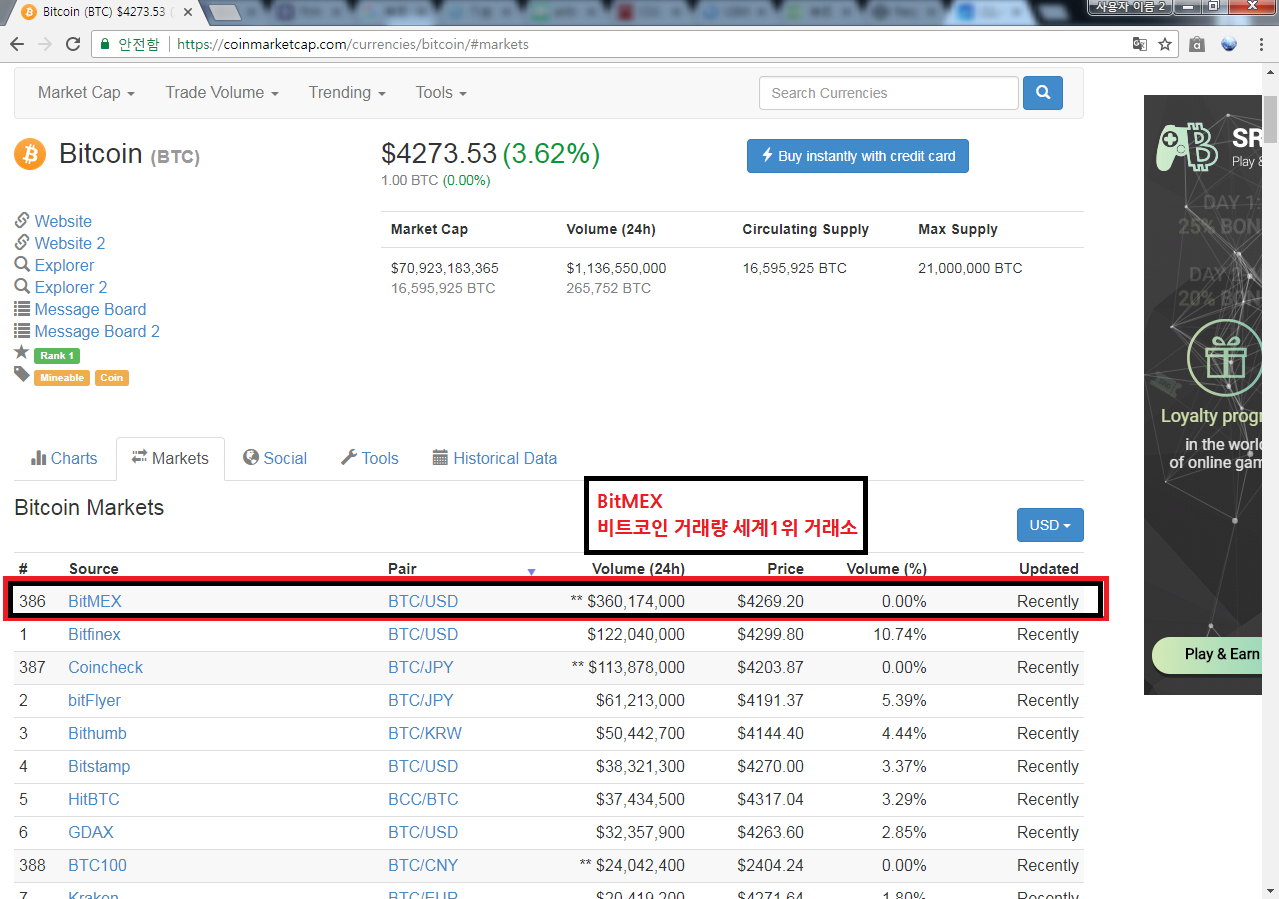
Task: Open the BTC100 exchange link
Action: coord(97,865)
